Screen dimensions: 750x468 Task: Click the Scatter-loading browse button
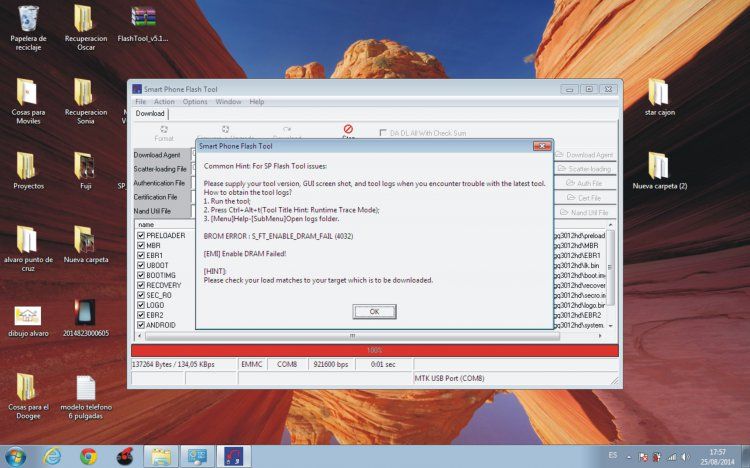585,169
